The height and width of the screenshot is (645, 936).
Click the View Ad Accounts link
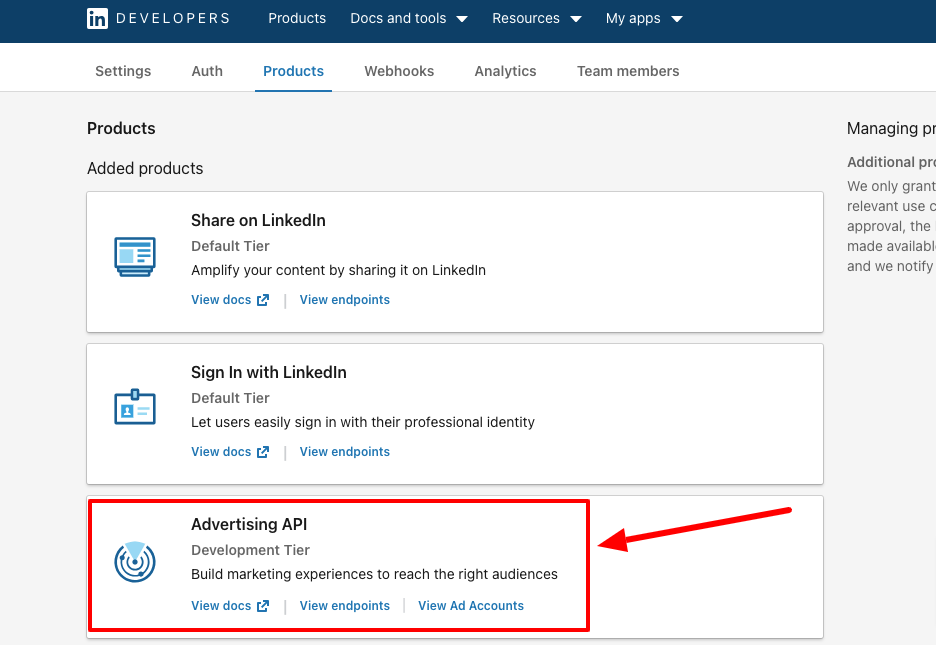(471, 606)
